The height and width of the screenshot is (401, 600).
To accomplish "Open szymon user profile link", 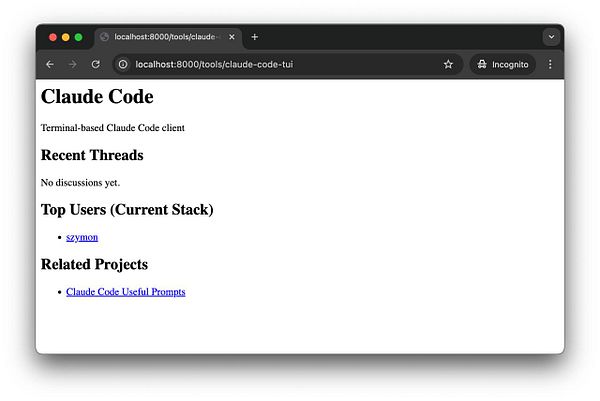I will click(x=82, y=237).
